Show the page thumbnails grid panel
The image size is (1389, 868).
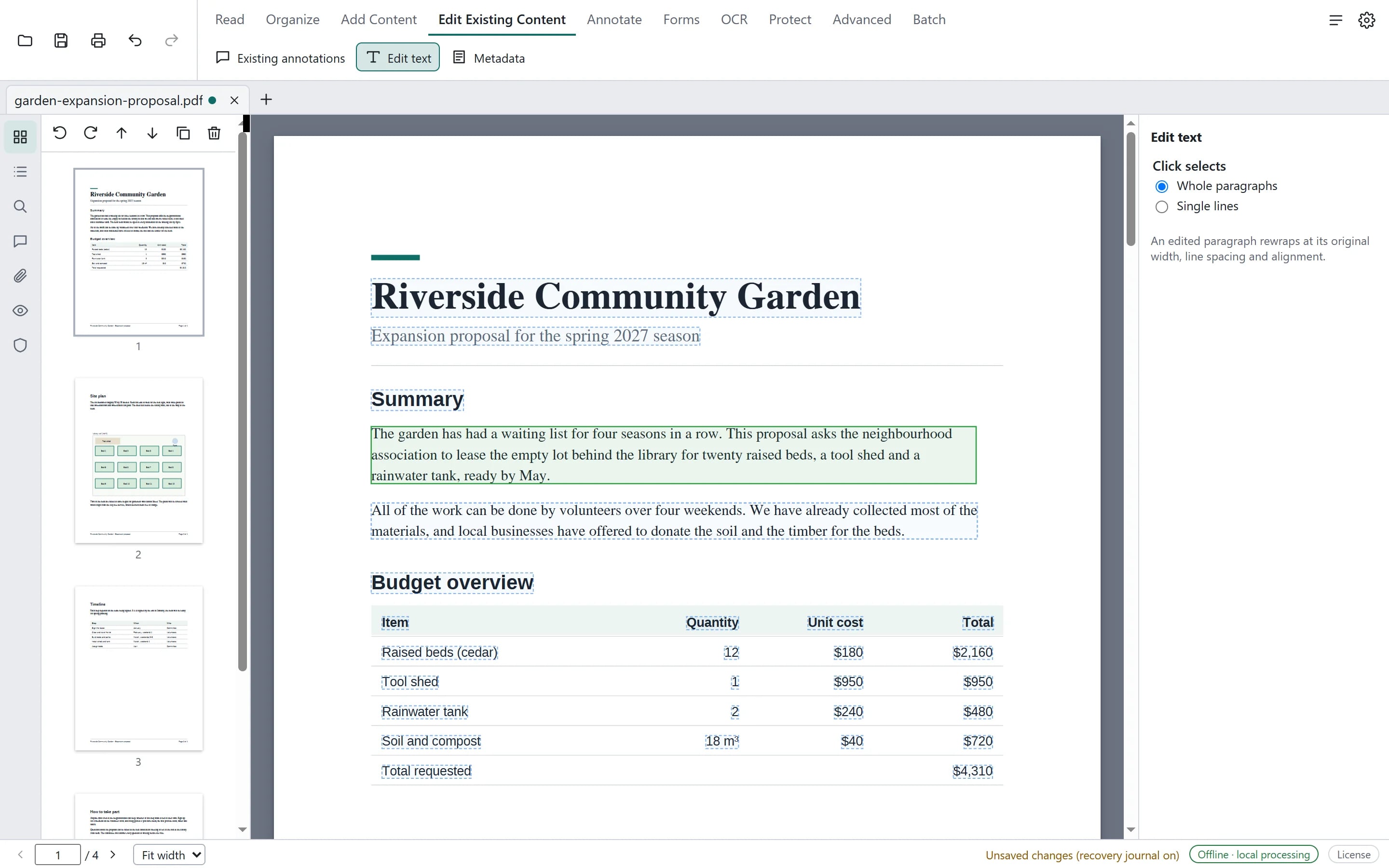tap(20, 136)
